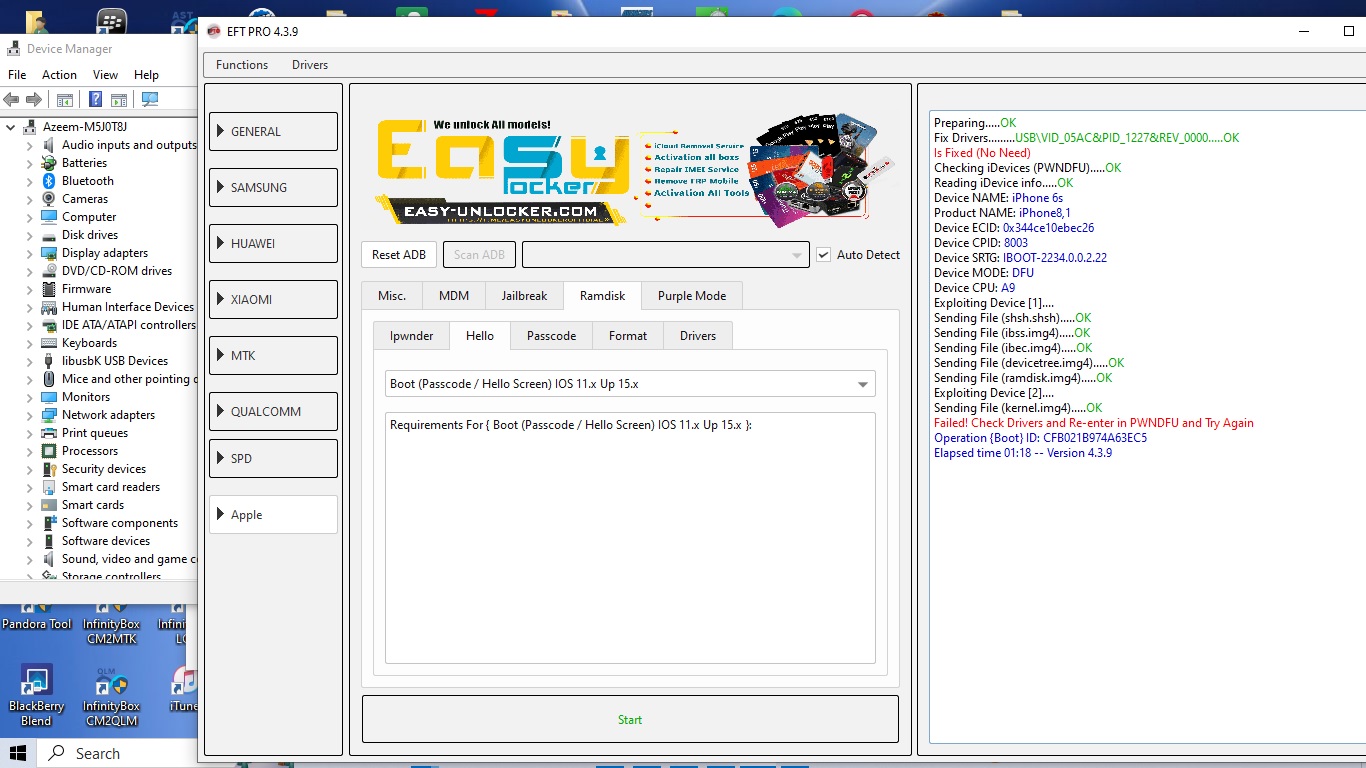
Task: Expand the Smart card readers node
Action: (x=30, y=487)
